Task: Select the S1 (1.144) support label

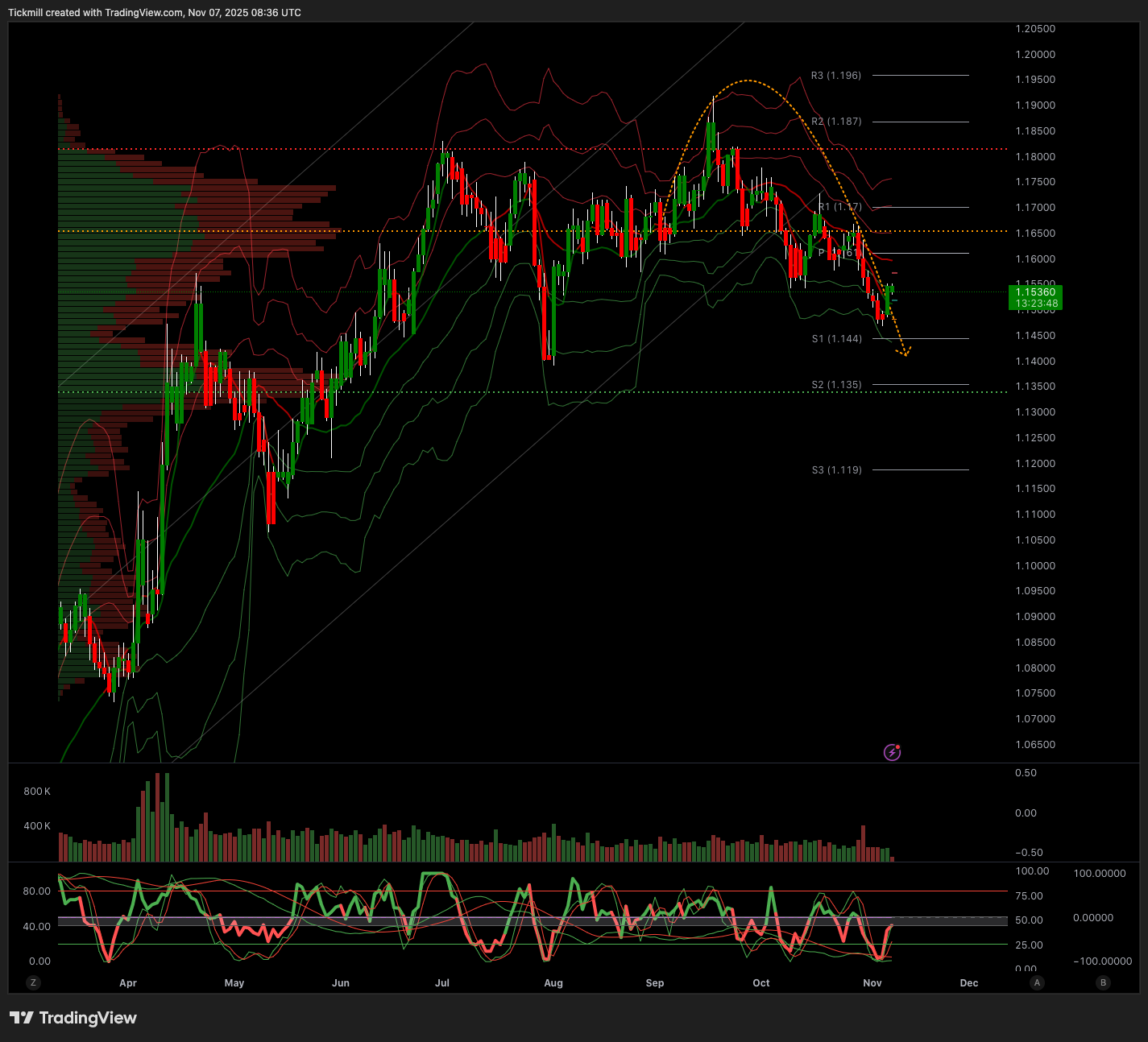Action: (836, 339)
